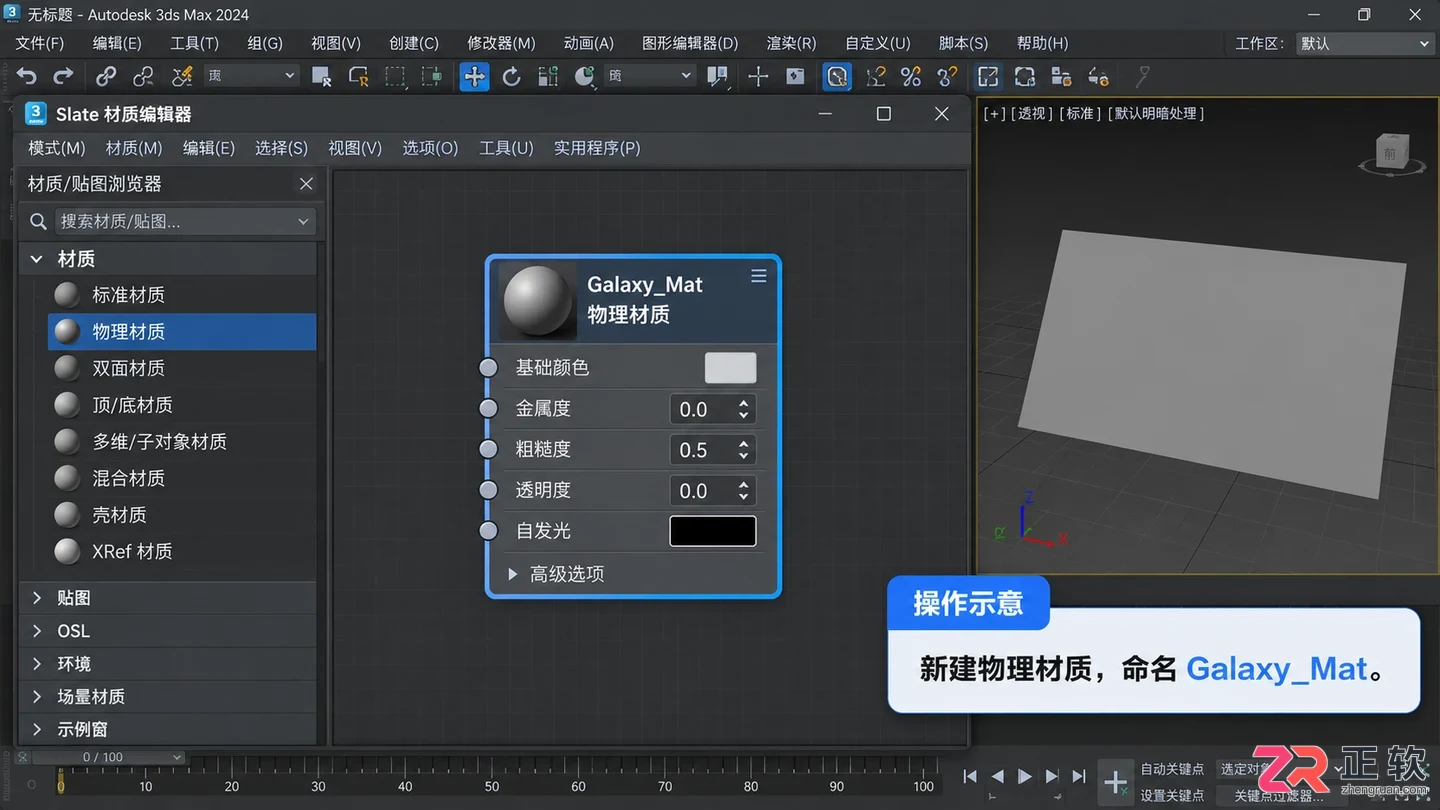The width and height of the screenshot is (1440, 810).
Task: Close the 材质/贴图浏览器 panel
Action: (306, 184)
